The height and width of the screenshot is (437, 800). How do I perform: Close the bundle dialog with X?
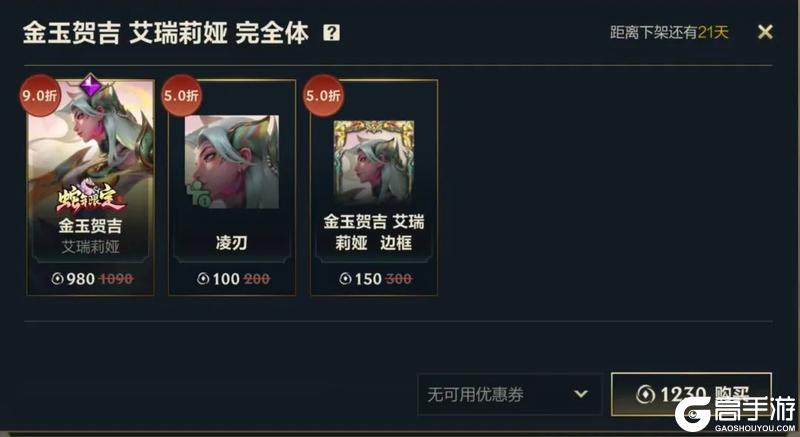pyautogui.click(x=765, y=32)
